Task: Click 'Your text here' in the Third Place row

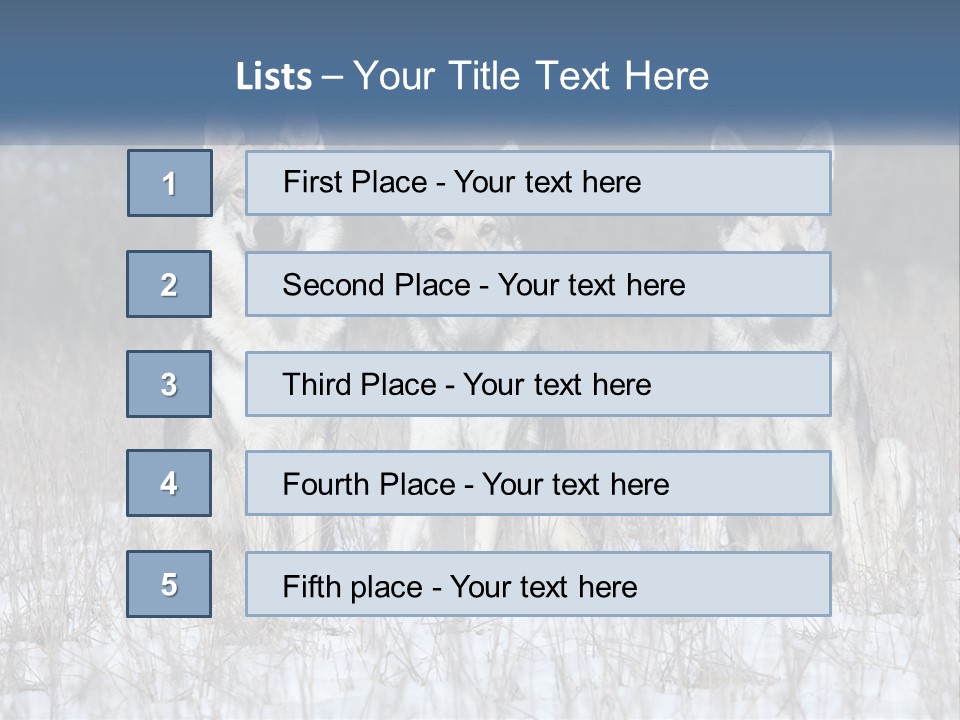Action: point(557,385)
